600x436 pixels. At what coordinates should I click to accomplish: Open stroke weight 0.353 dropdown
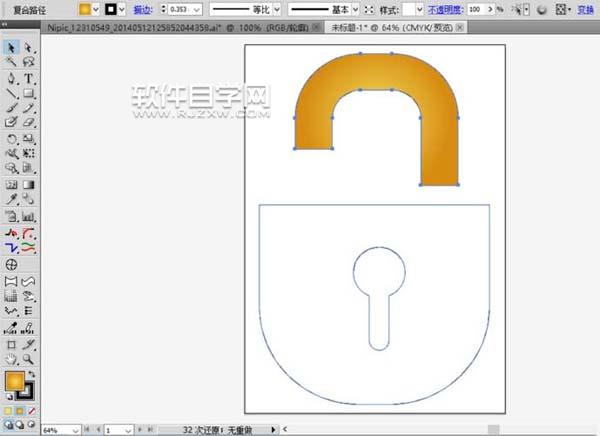click(197, 10)
